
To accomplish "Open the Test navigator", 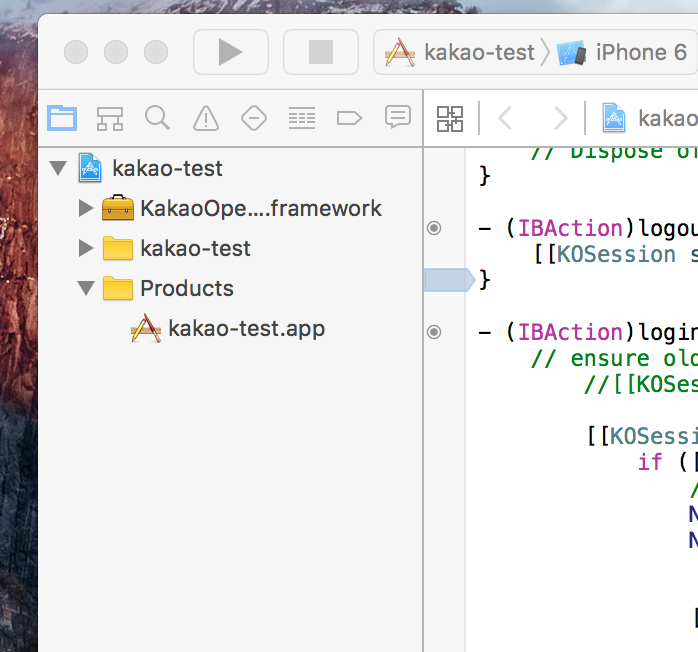I will pyautogui.click(x=254, y=118).
